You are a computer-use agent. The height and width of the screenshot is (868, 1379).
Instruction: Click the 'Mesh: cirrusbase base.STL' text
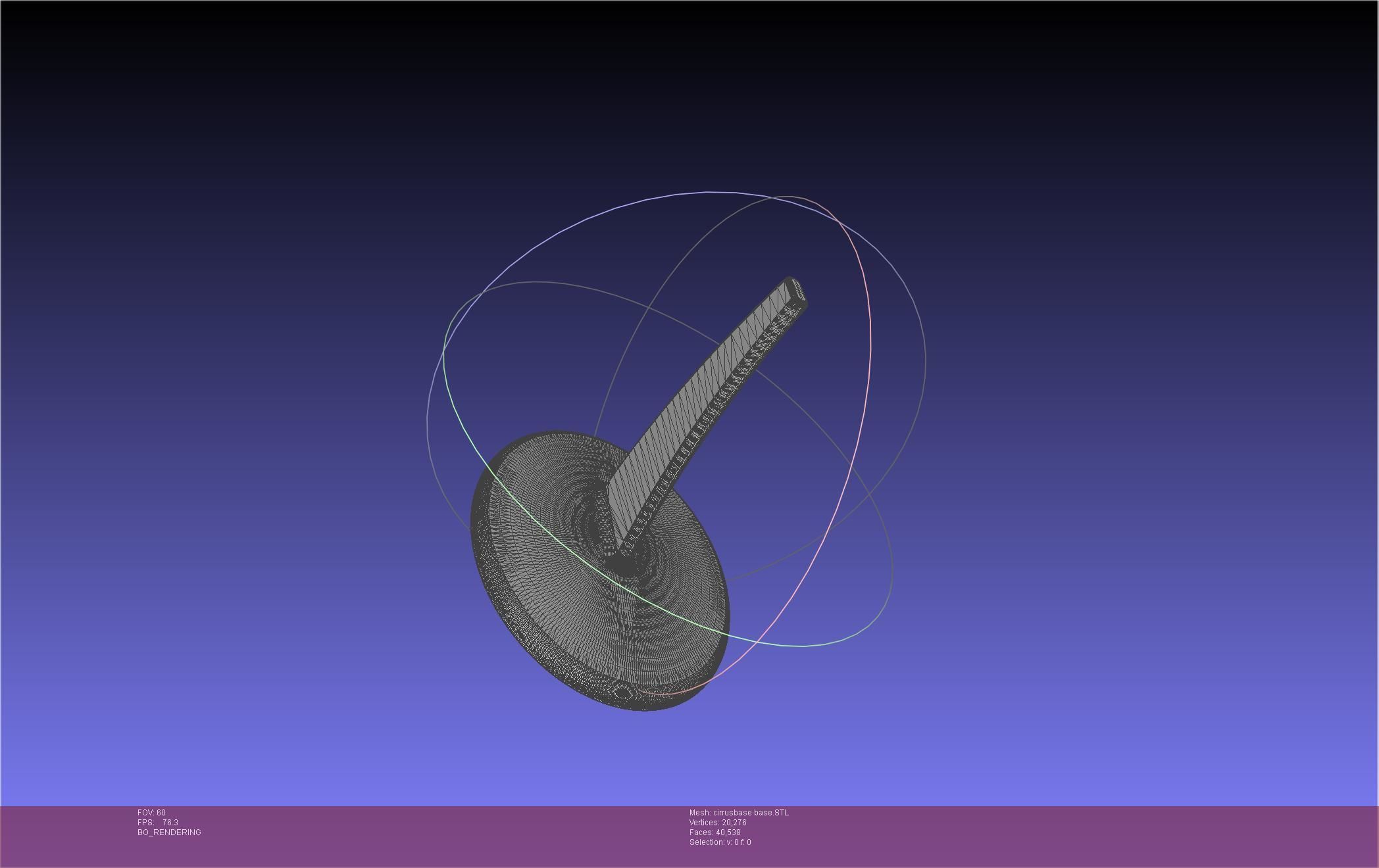point(739,813)
